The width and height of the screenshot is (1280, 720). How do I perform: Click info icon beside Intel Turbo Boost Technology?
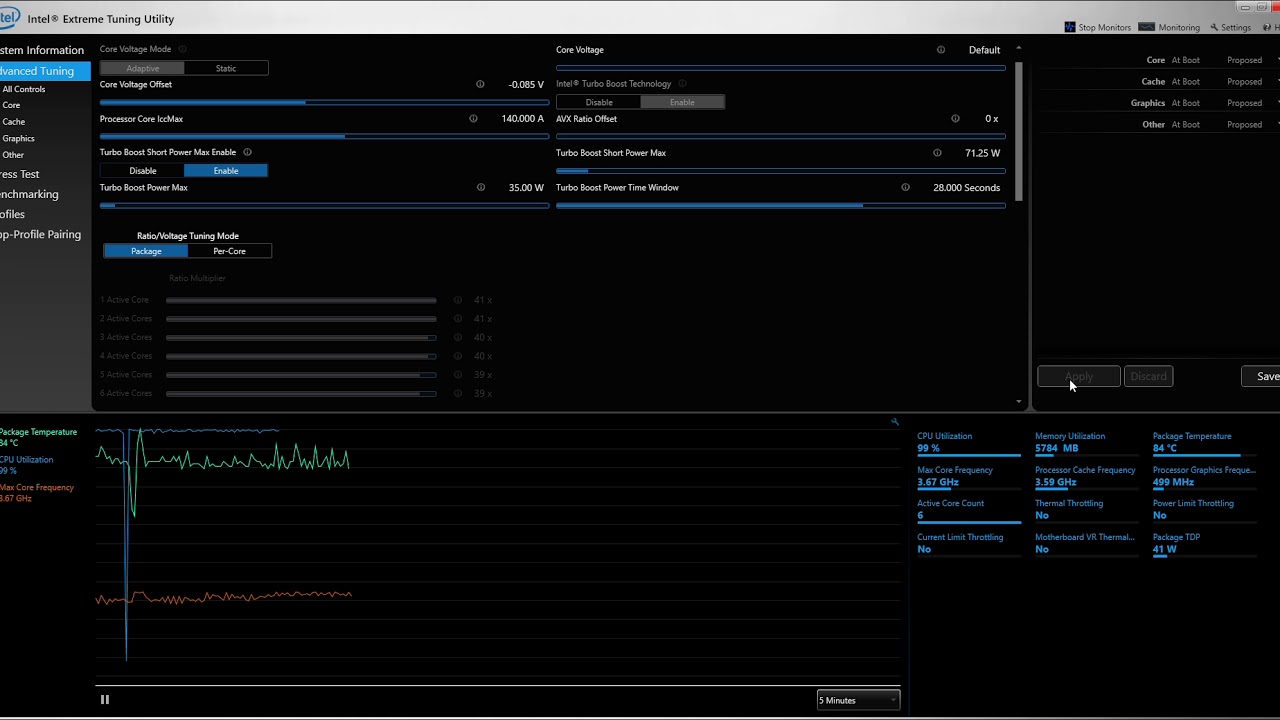tap(682, 84)
